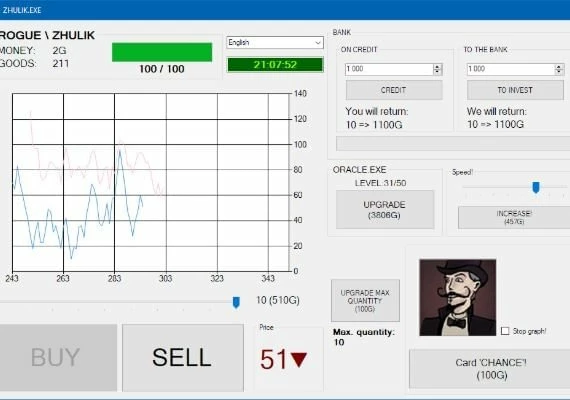570x400 pixels.
Task: Open the English language dropdown
Action: 275,43
